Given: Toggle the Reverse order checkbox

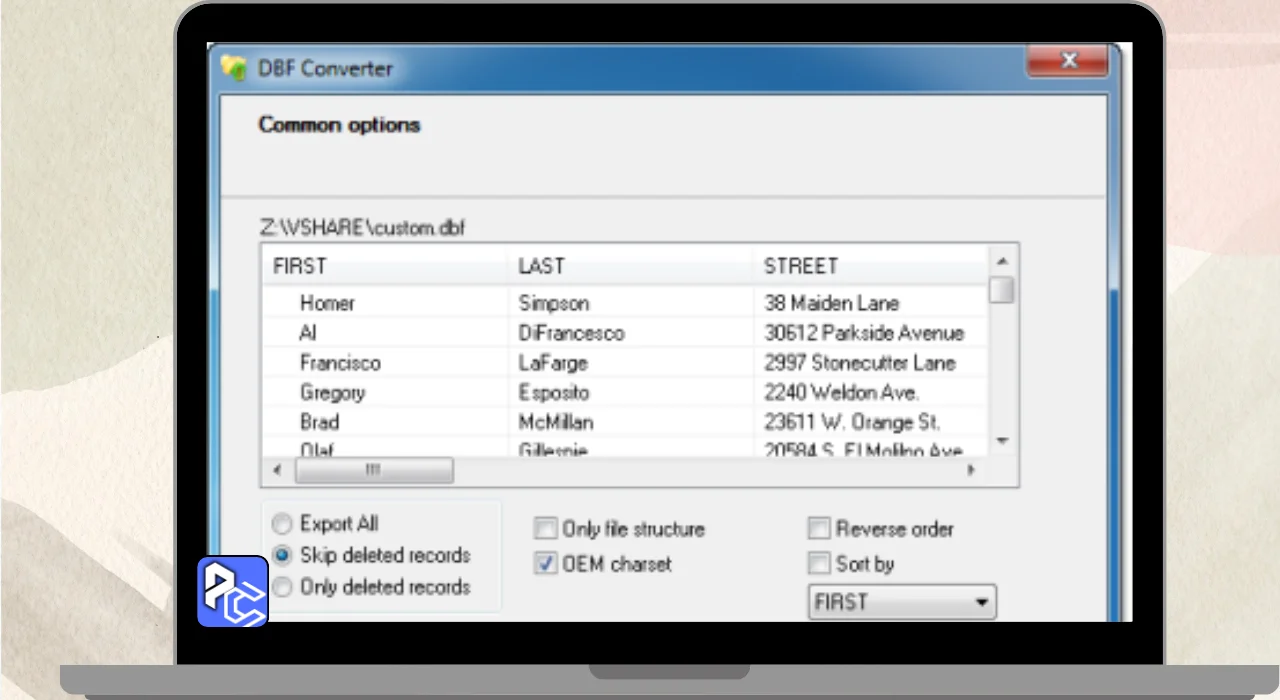Looking at the screenshot, I should (x=819, y=529).
